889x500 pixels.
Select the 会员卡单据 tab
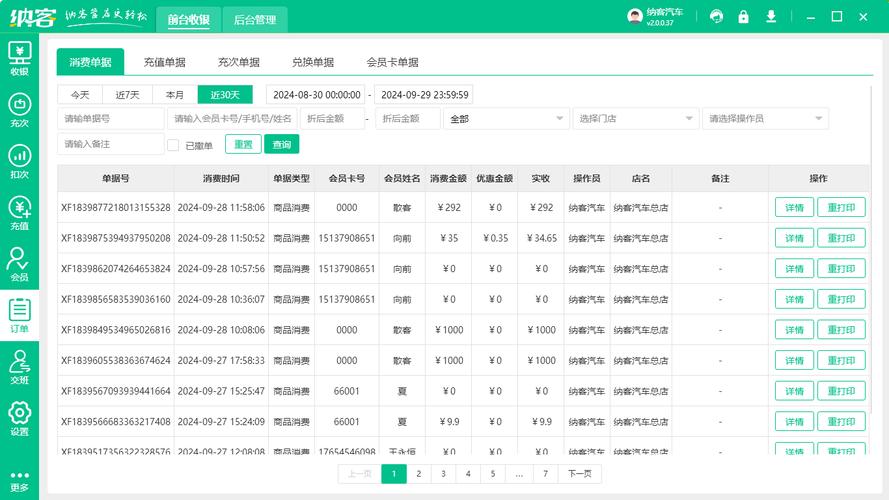click(x=392, y=62)
